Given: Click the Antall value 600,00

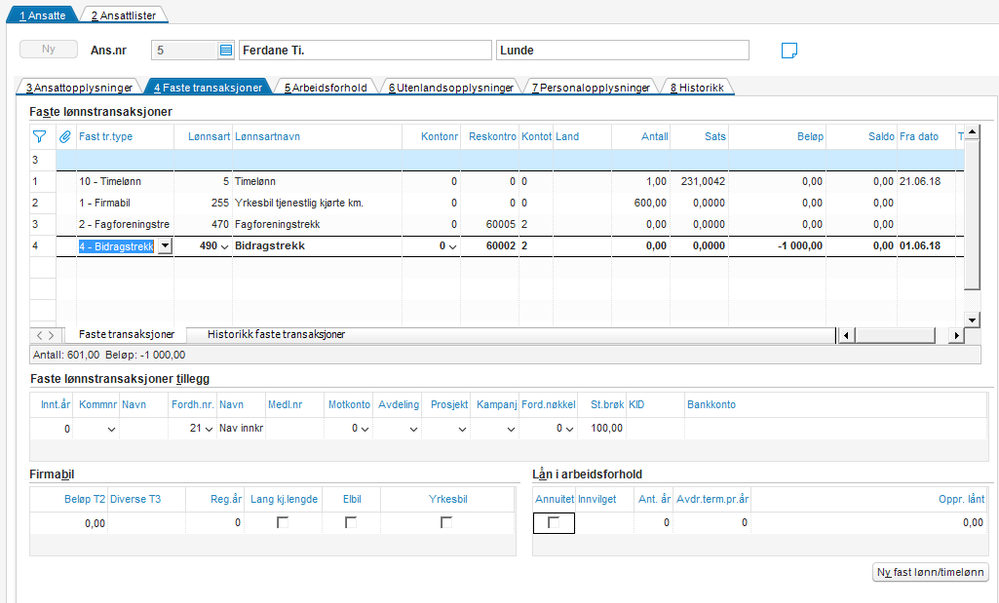Looking at the screenshot, I should 650,203.
